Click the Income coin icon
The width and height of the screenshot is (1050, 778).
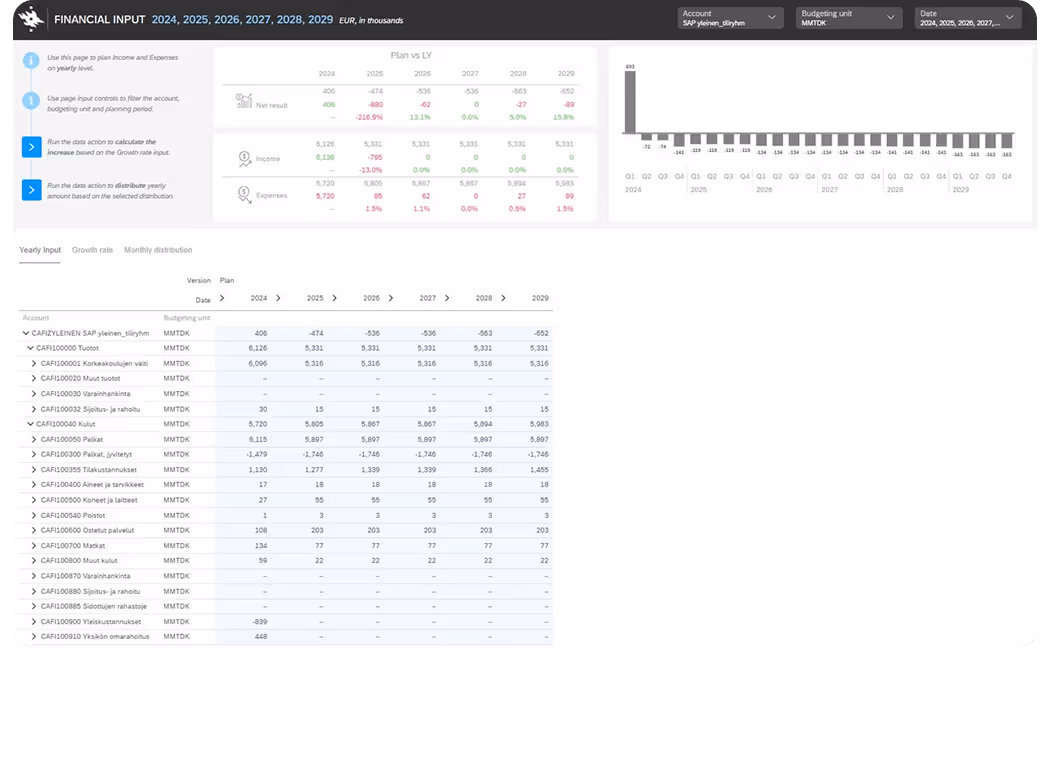click(x=245, y=159)
